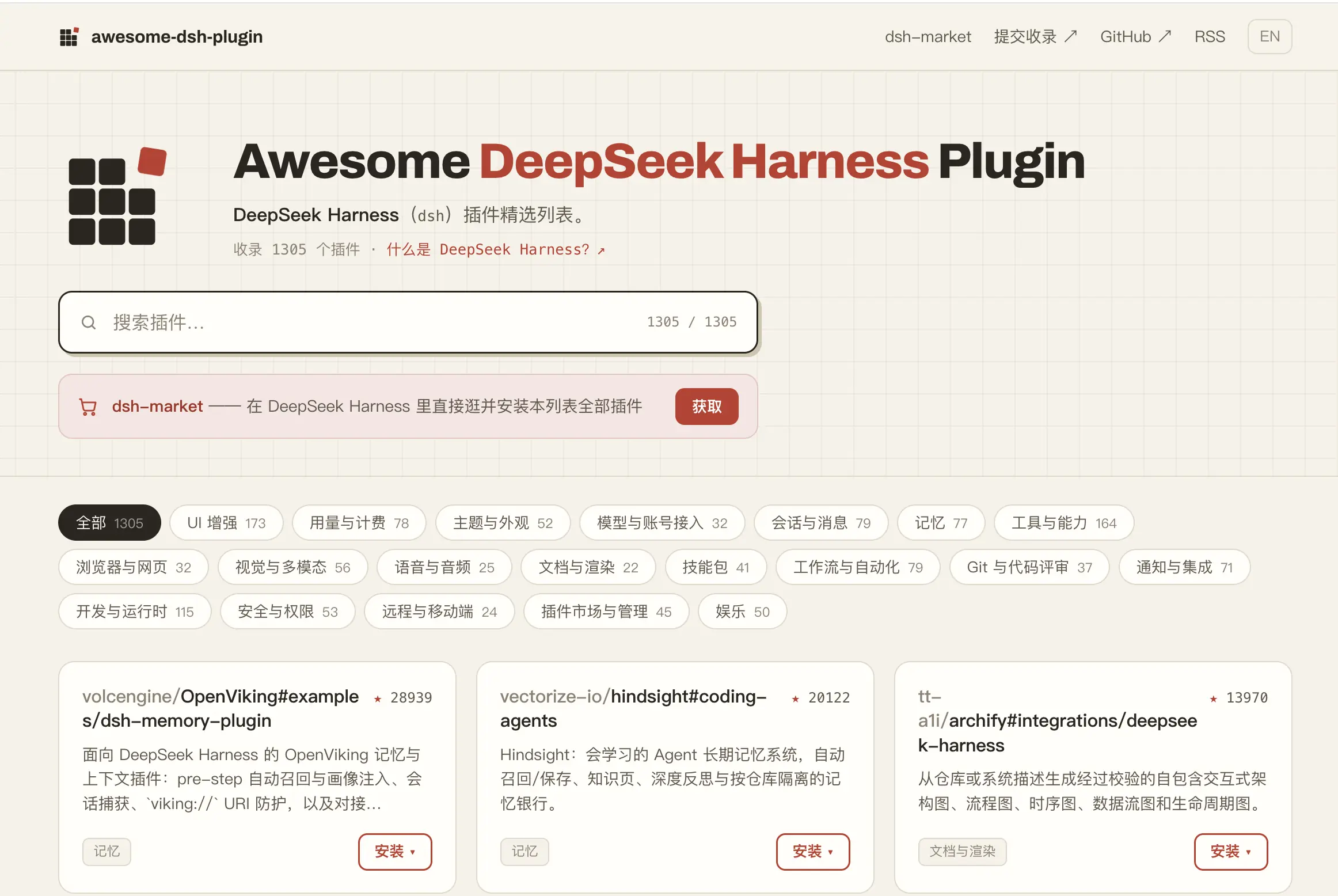Select the 通知与集成 71 filter

(1184, 567)
